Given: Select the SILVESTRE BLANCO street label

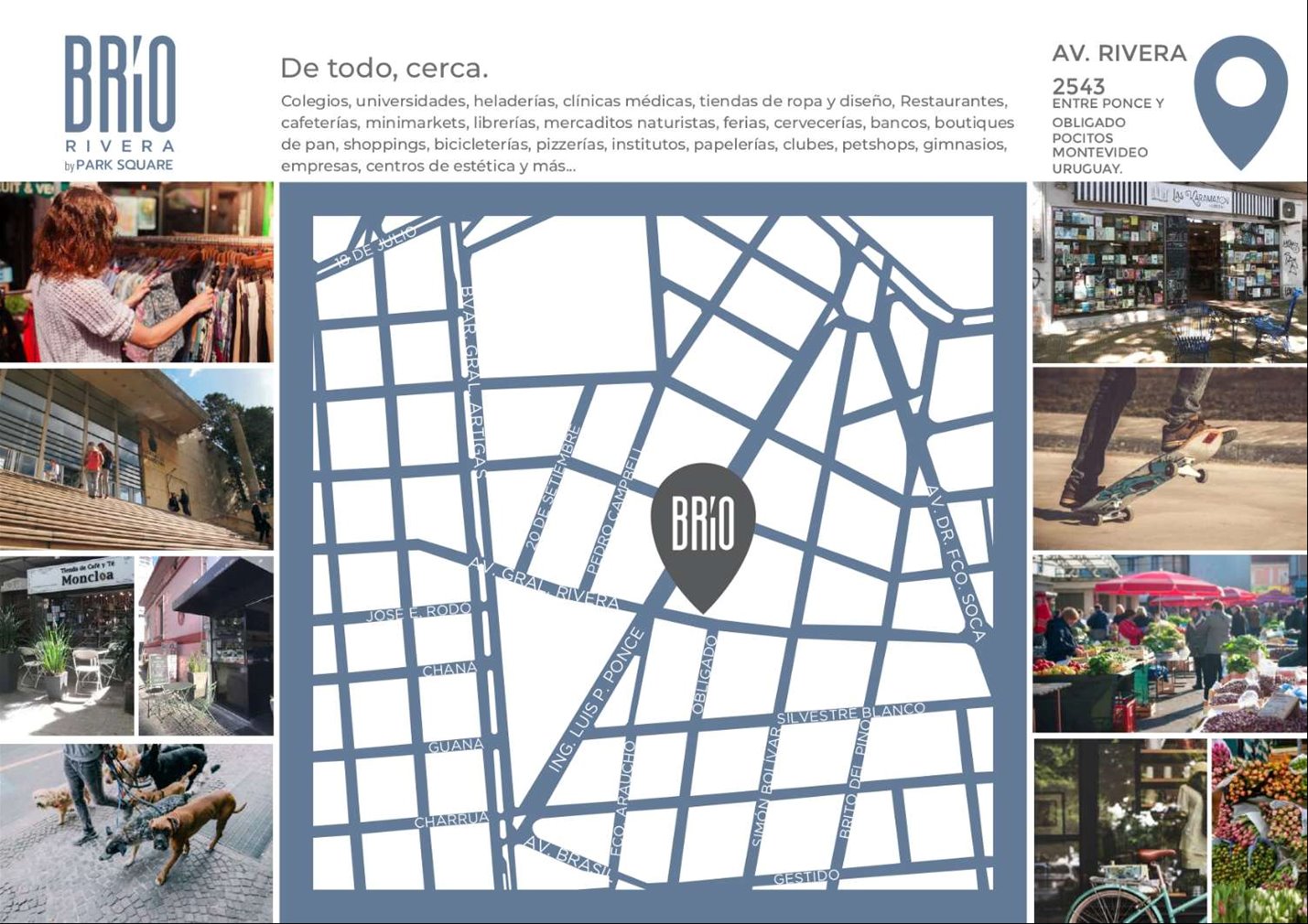Looking at the screenshot, I should pos(850,713).
